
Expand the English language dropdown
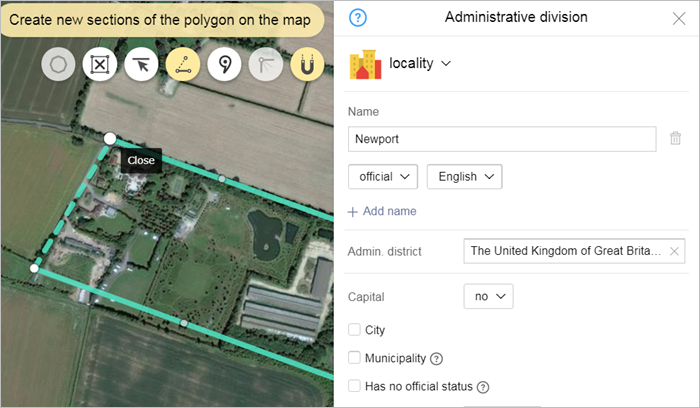pyautogui.click(x=464, y=177)
